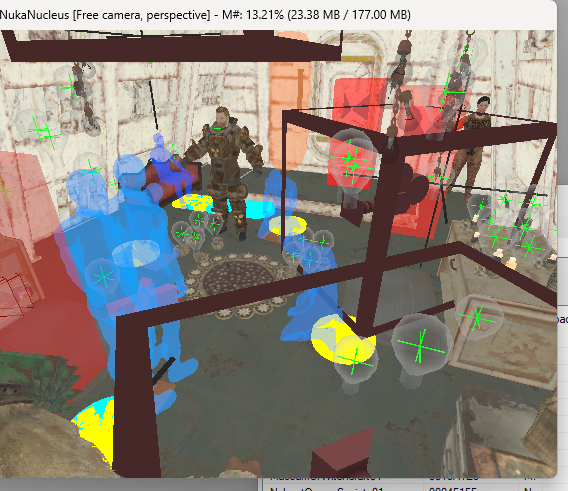Viewport: 568px width, 491px height.
Task: Select light bulb marker on the crate corner
Action: coord(478,317)
